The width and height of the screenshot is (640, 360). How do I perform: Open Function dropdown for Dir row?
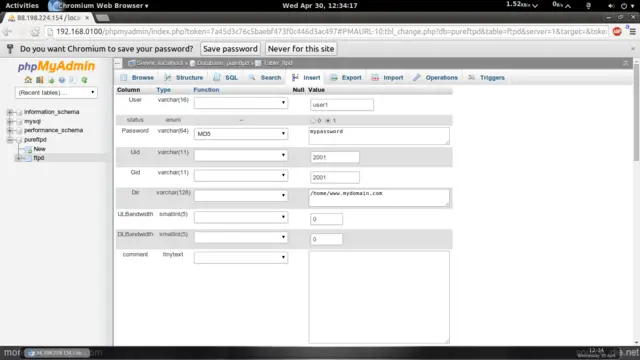click(x=241, y=196)
